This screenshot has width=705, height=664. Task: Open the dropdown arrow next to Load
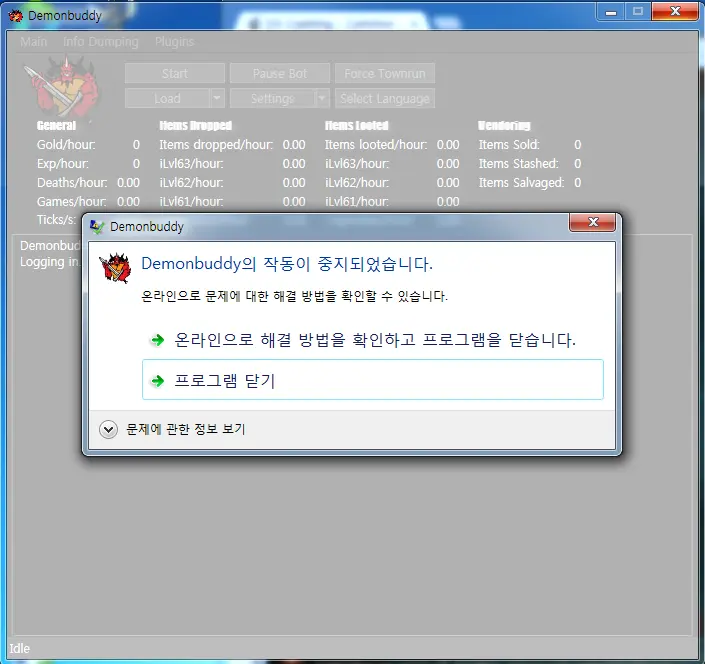[x=217, y=98]
